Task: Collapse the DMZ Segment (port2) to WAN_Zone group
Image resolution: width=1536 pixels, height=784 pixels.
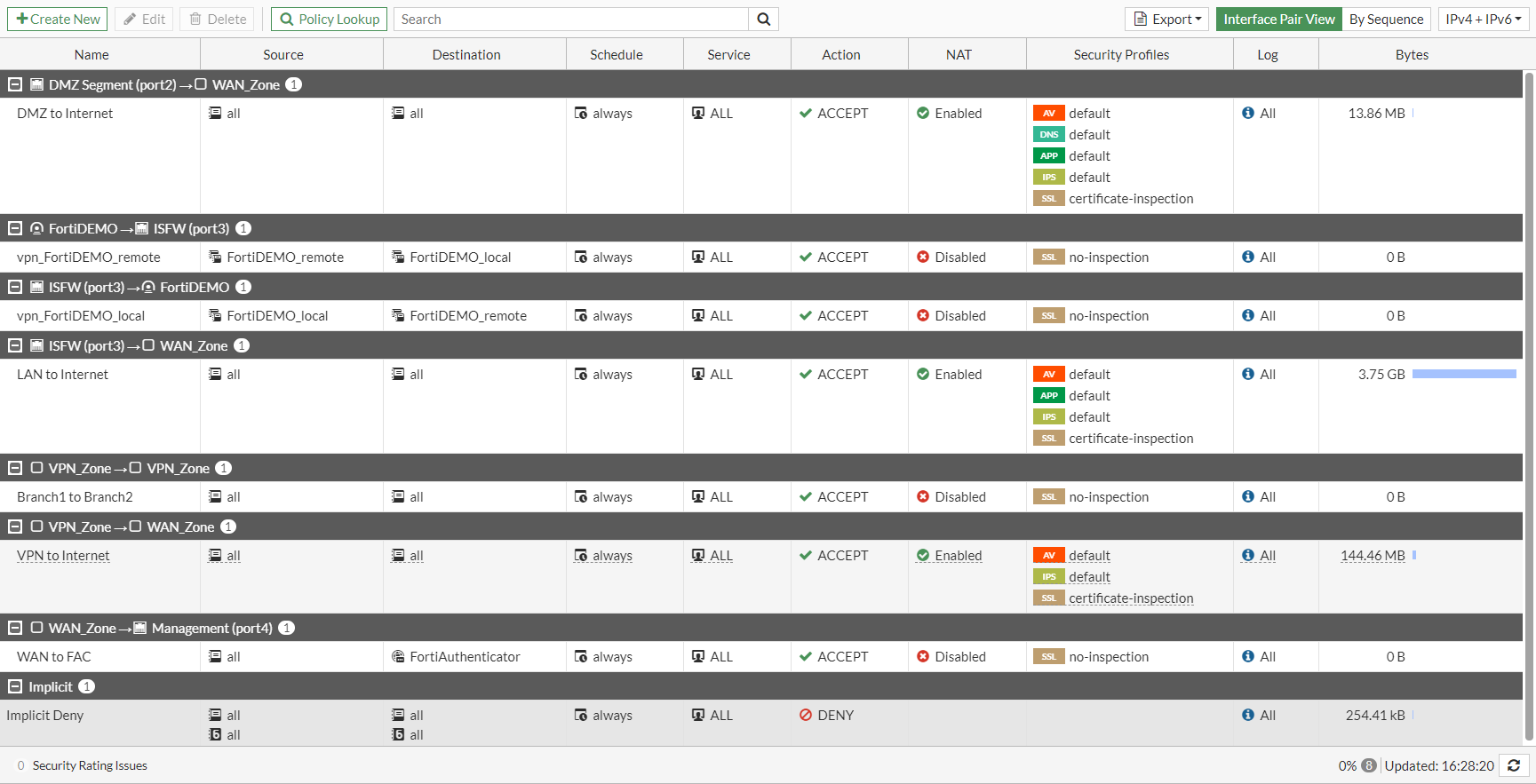Action: point(15,84)
